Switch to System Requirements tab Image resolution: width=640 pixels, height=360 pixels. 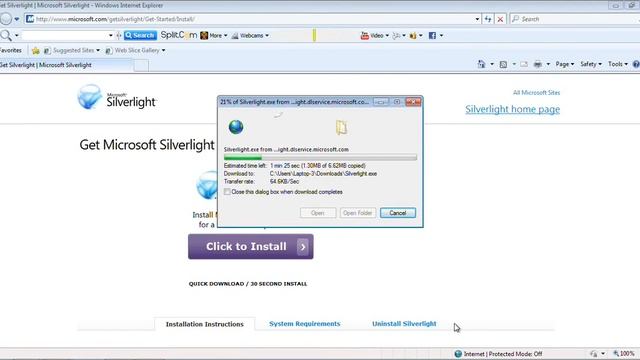click(x=304, y=324)
